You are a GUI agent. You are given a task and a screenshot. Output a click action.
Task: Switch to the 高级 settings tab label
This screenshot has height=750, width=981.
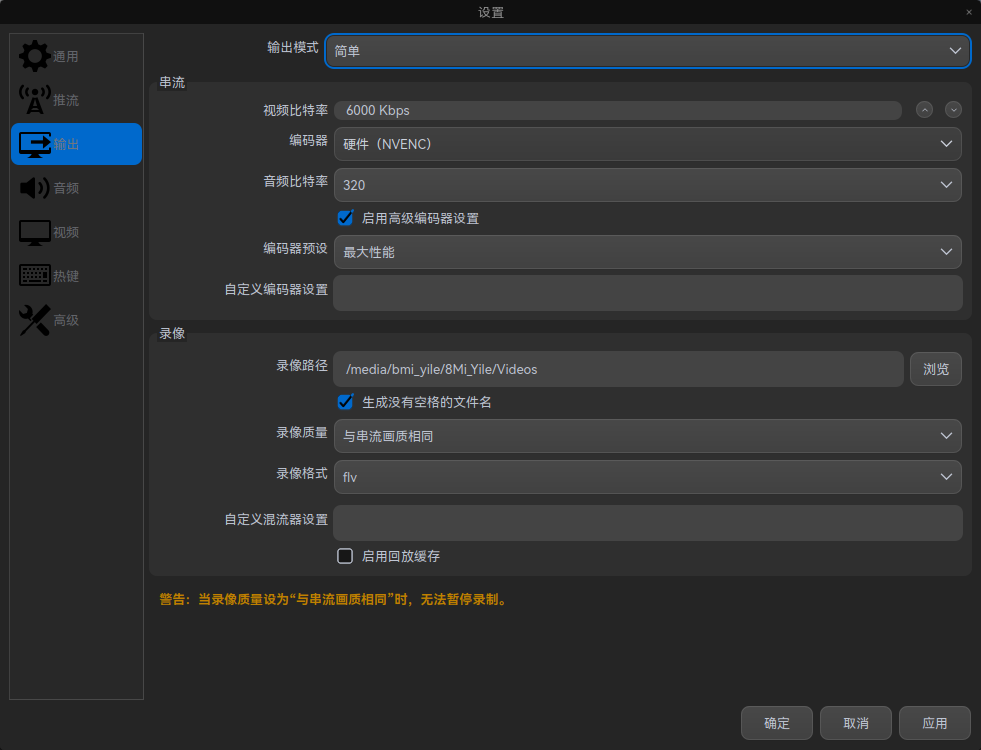[66, 320]
